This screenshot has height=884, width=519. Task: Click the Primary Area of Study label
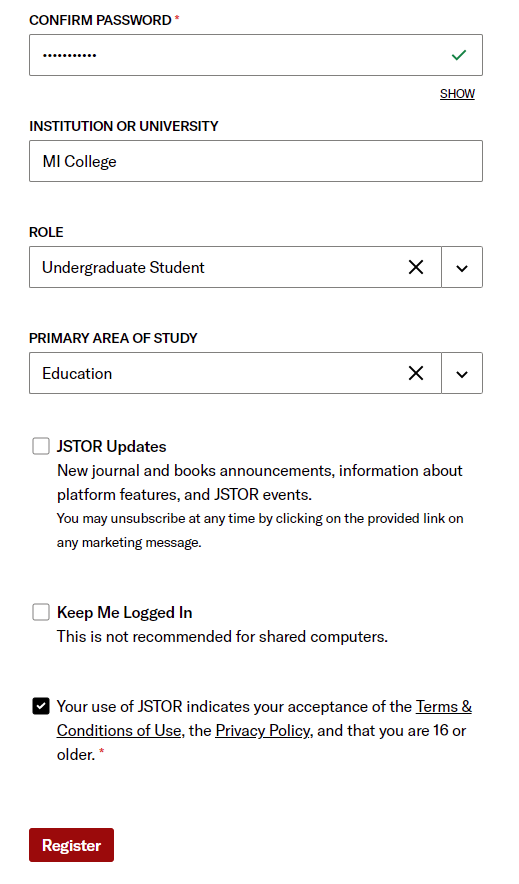(113, 338)
